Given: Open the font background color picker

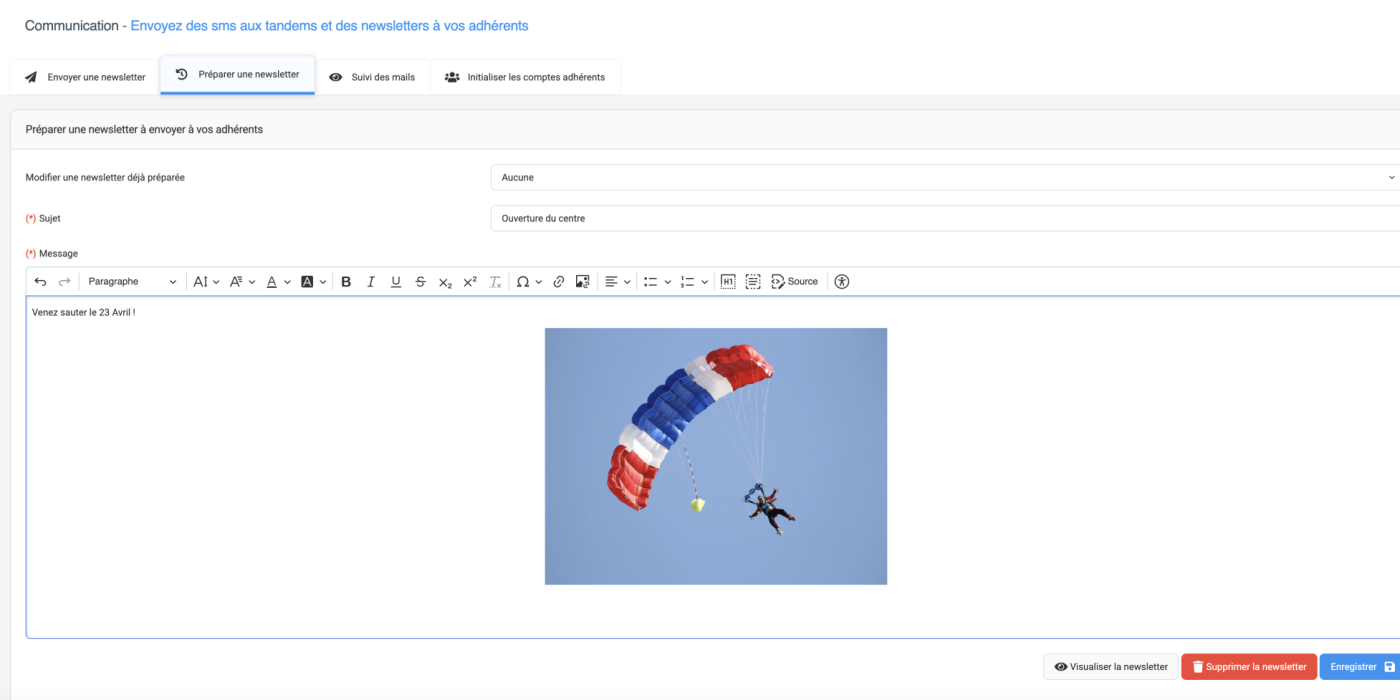Looking at the screenshot, I should 314,282.
